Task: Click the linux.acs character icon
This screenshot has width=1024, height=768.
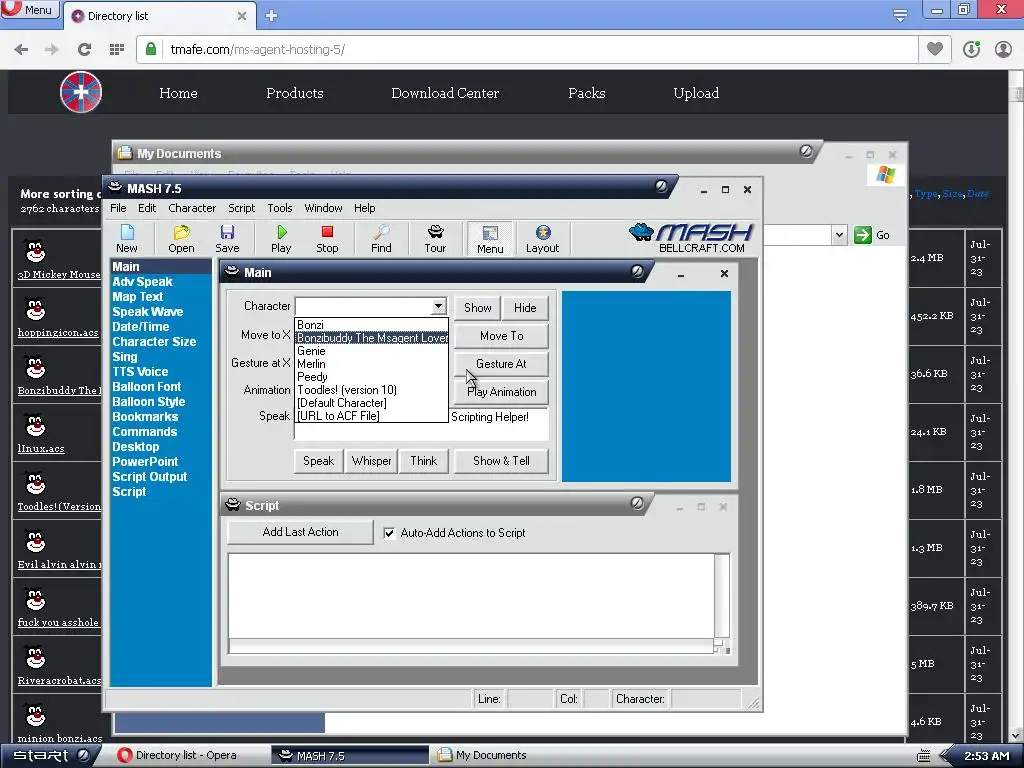Action: 35,425
